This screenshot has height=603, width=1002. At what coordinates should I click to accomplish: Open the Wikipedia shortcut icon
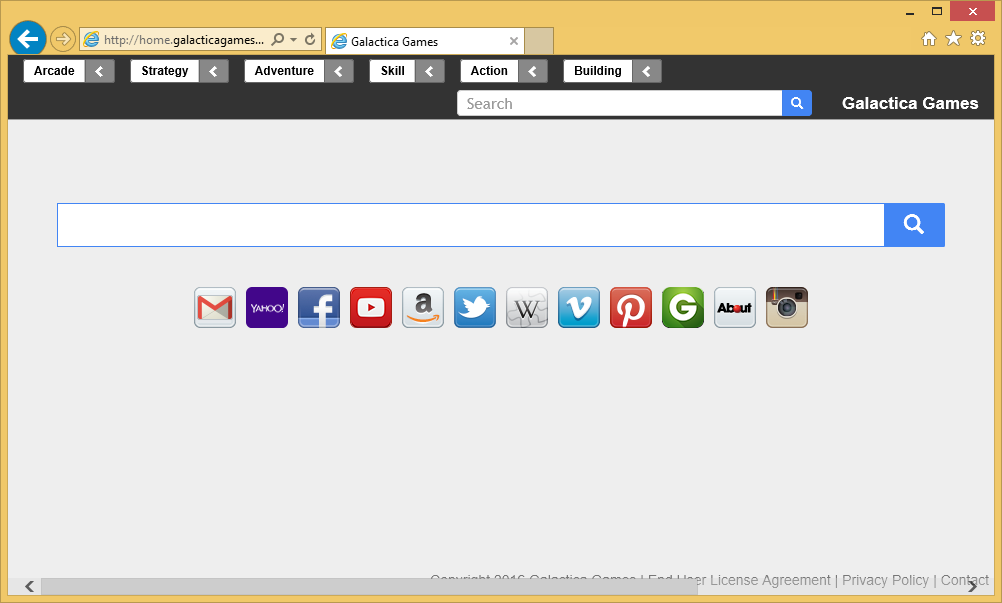coord(527,308)
